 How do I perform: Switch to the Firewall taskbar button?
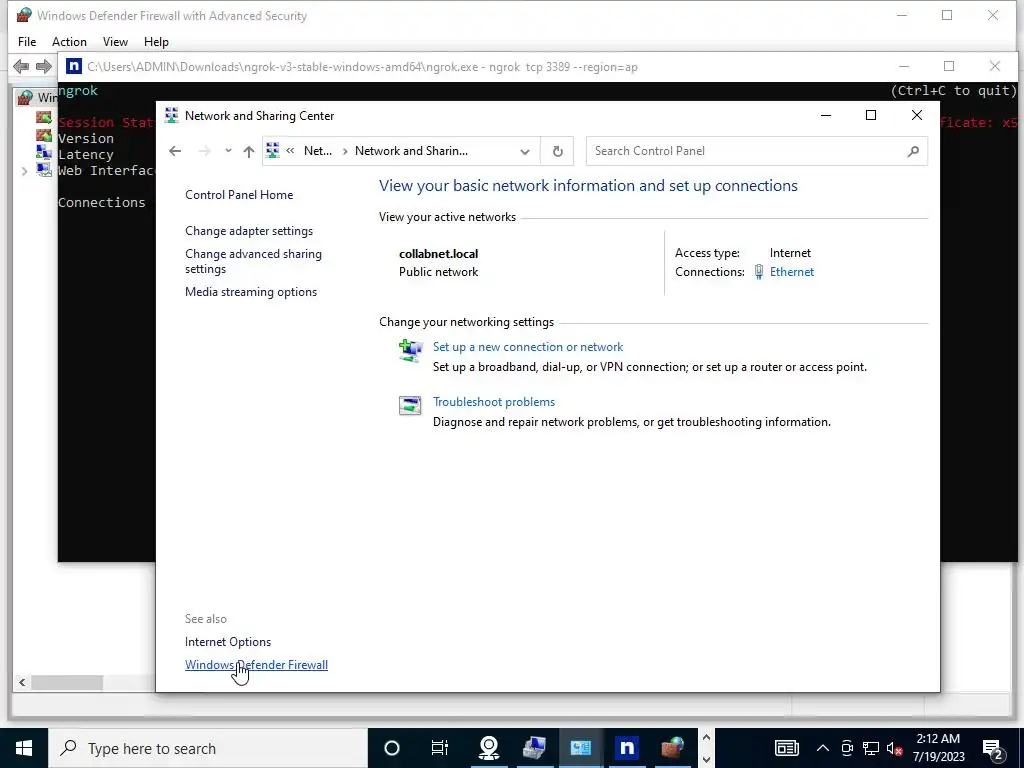[672, 748]
